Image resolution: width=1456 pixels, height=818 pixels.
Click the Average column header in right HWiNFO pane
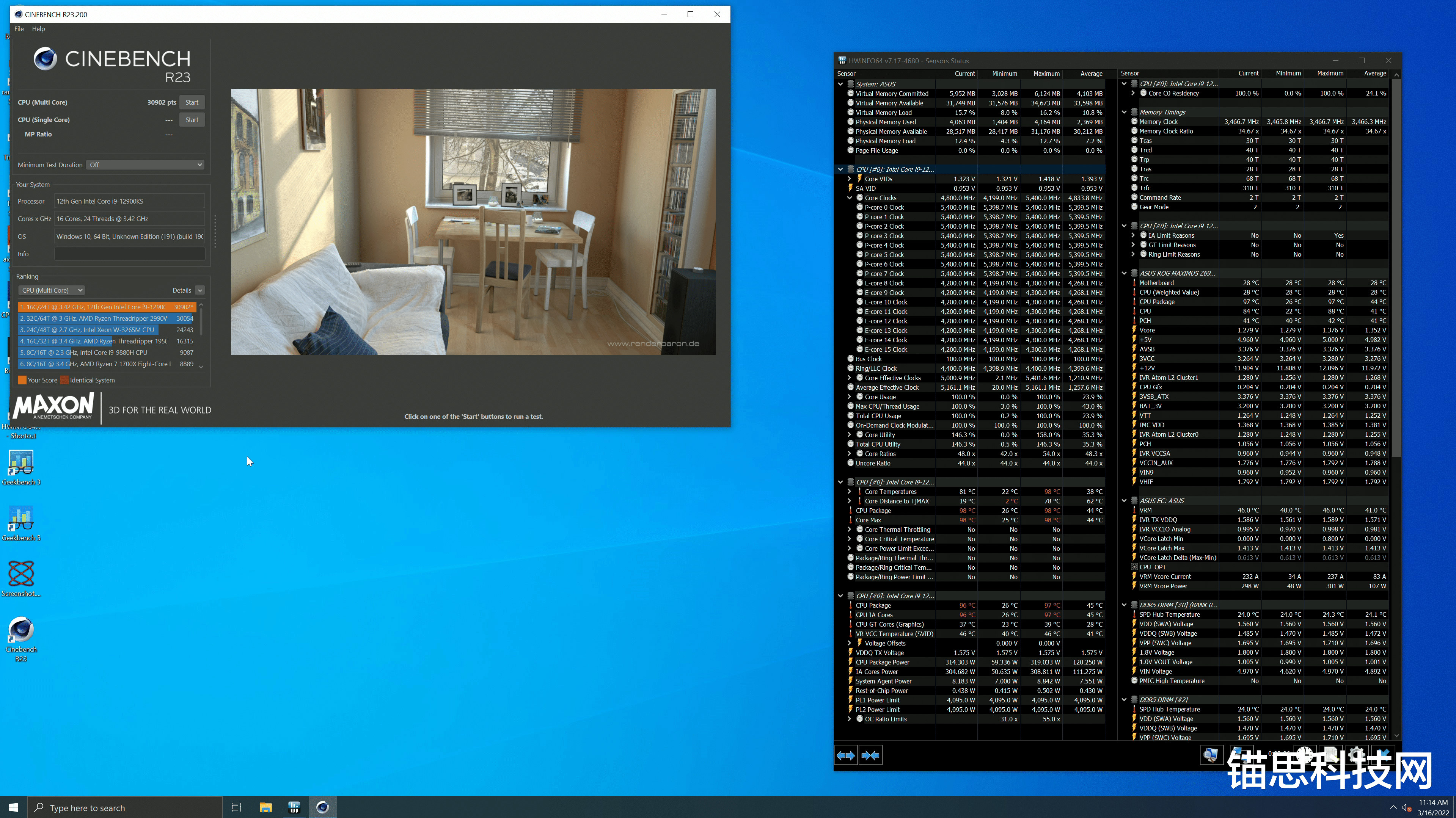pyautogui.click(x=1368, y=74)
